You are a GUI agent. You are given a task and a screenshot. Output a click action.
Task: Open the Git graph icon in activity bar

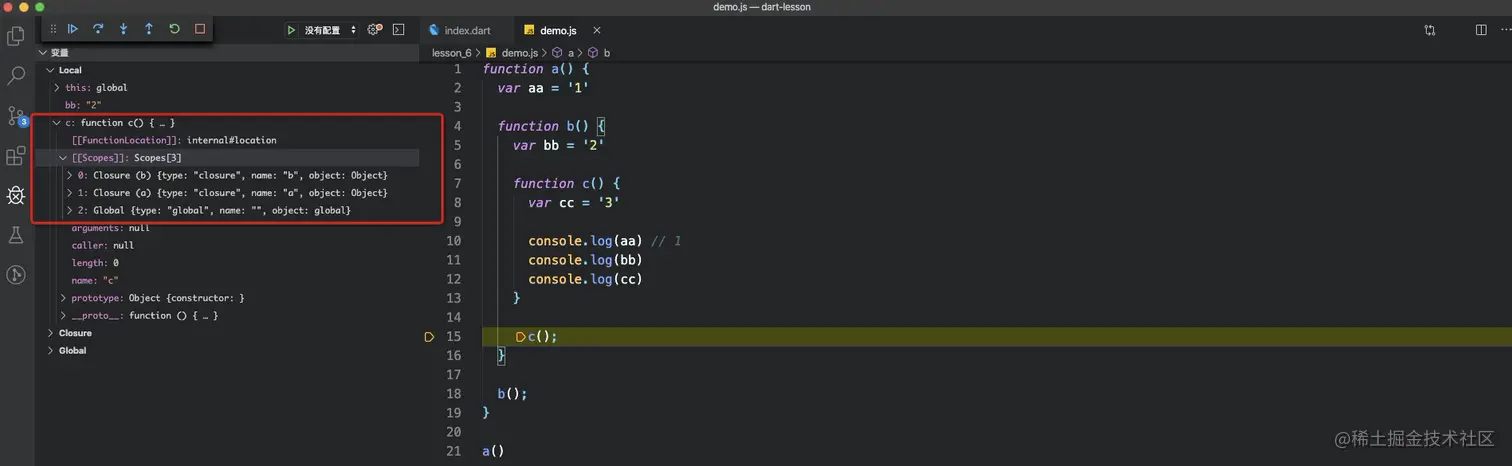tap(16, 274)
